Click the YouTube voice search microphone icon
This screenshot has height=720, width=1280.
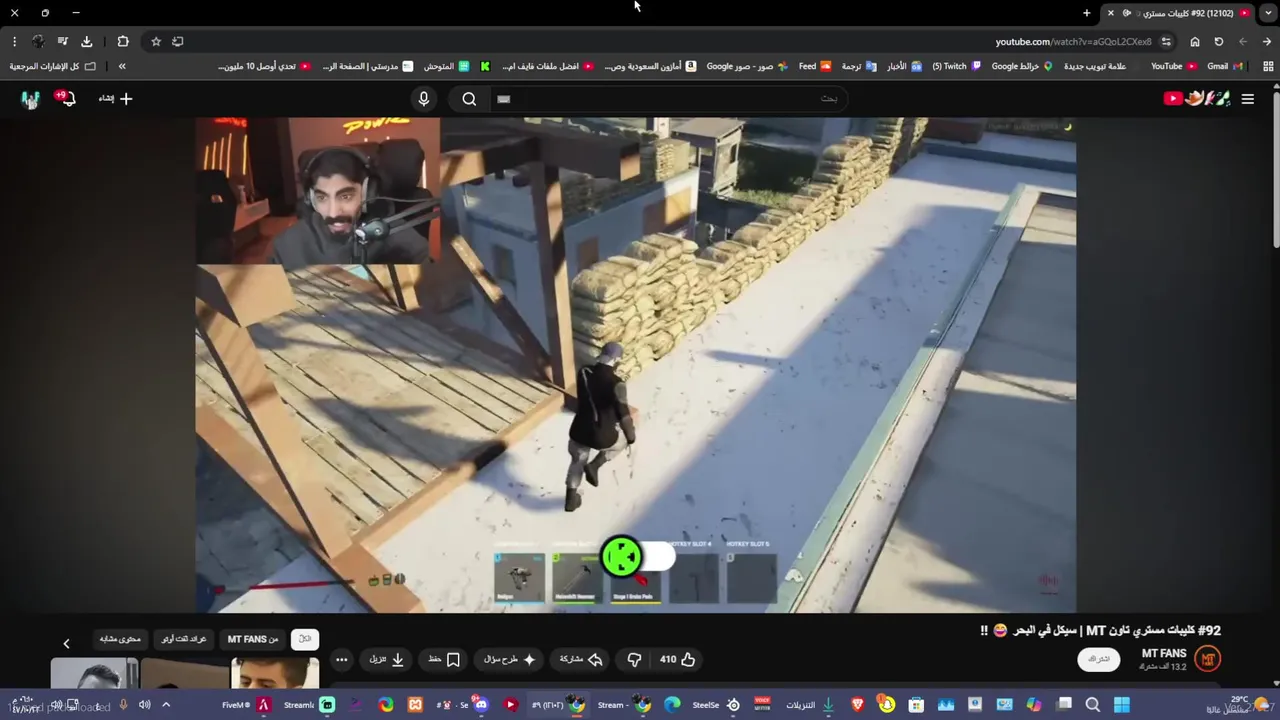point(424,98)
